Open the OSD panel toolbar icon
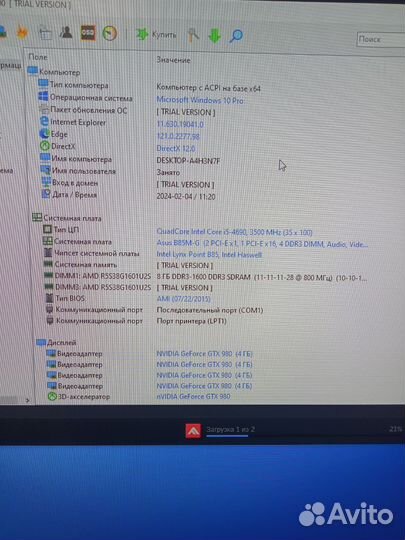This screenshot has width=405, height=540. (x=88, y=33)
